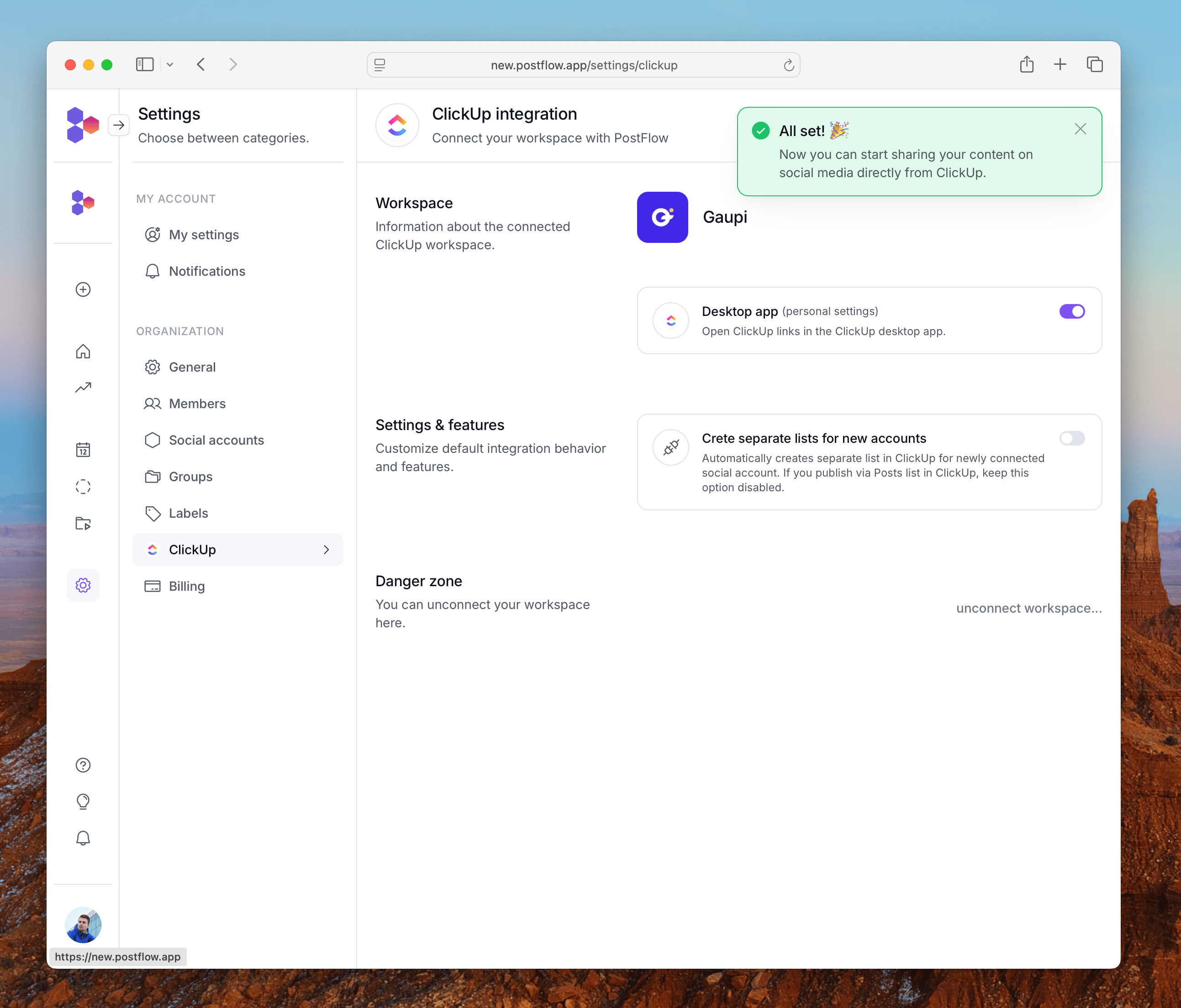Click the media folder icon

(83, 523)
